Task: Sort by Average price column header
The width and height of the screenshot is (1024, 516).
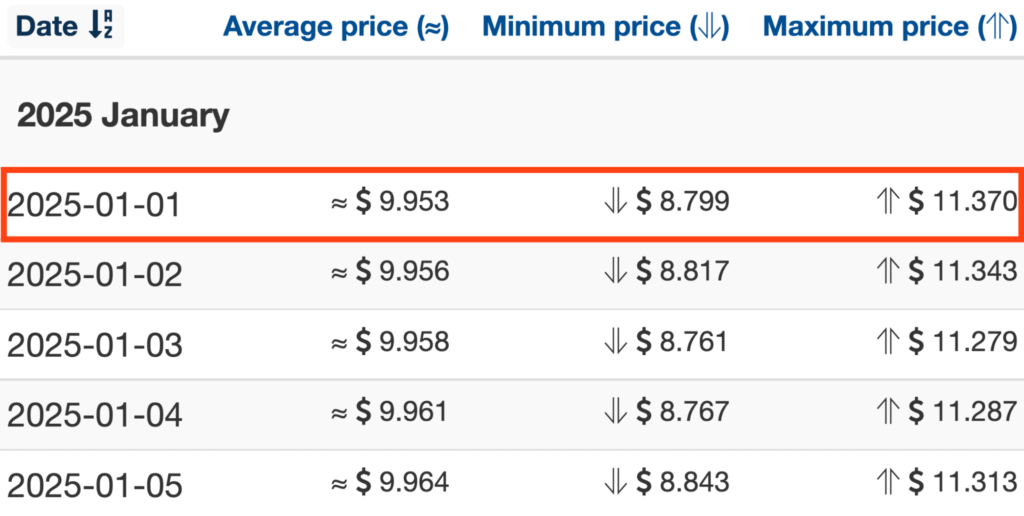Action: click(336, 27)
